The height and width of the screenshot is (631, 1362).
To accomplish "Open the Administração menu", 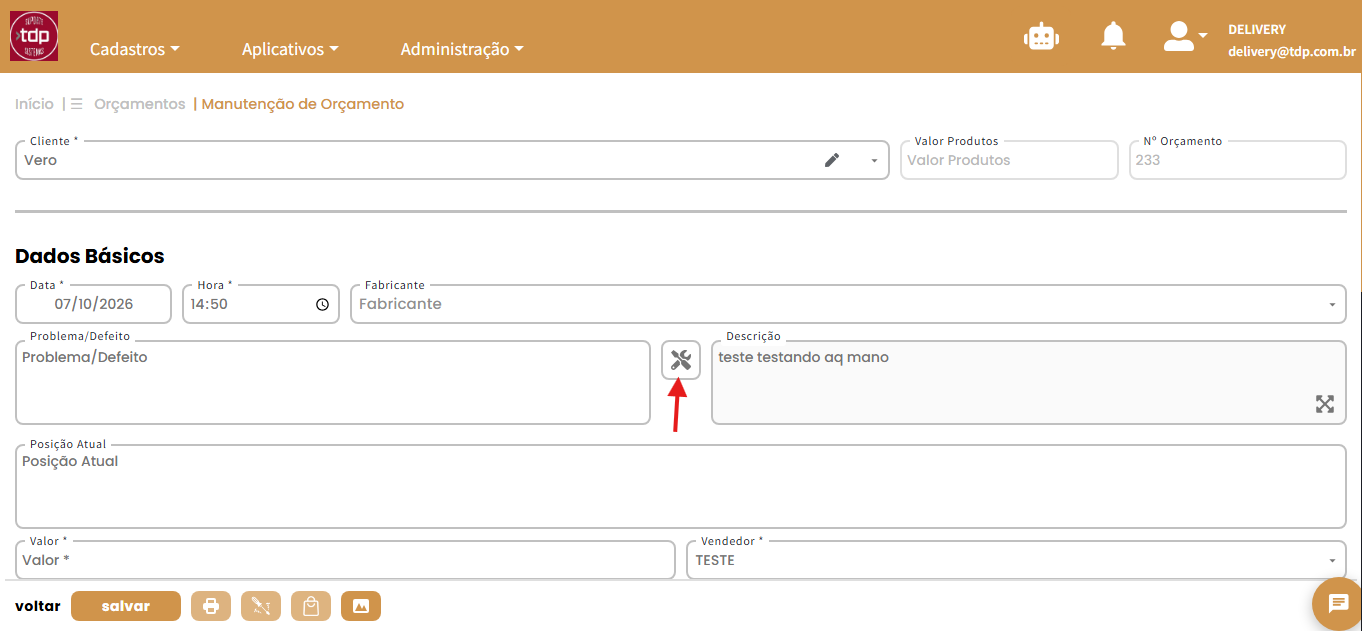I will coord(462,49).
